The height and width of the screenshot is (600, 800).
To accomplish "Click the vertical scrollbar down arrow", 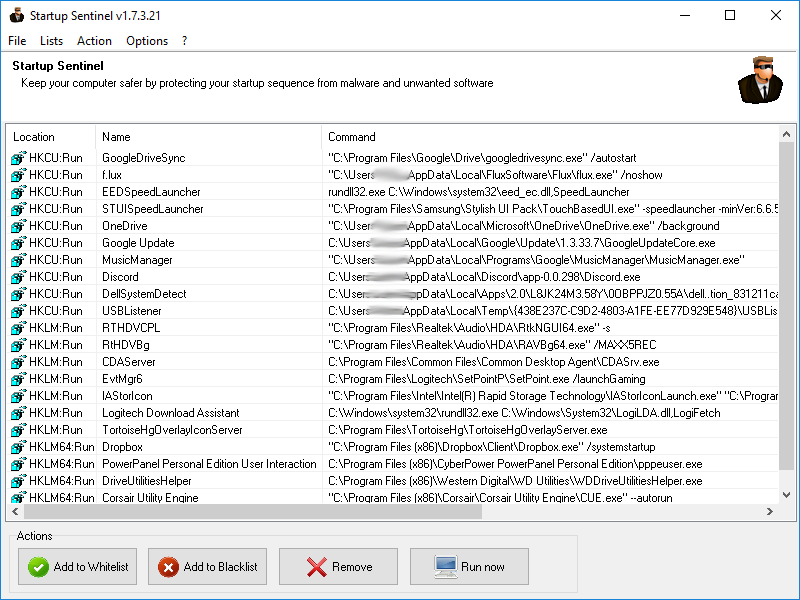I will (x=786, y=495).
